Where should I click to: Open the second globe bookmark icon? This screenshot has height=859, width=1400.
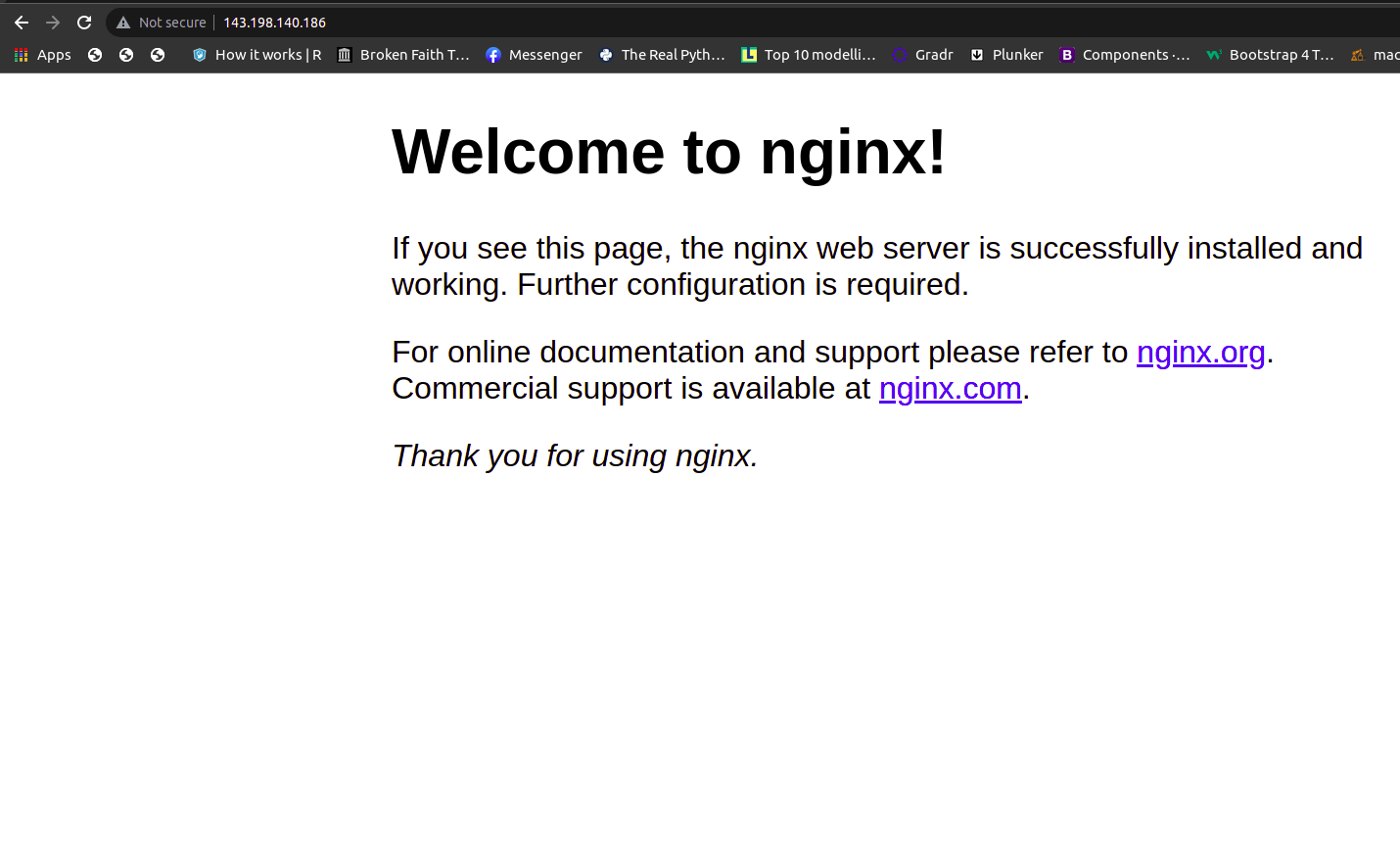pos(126,55)
